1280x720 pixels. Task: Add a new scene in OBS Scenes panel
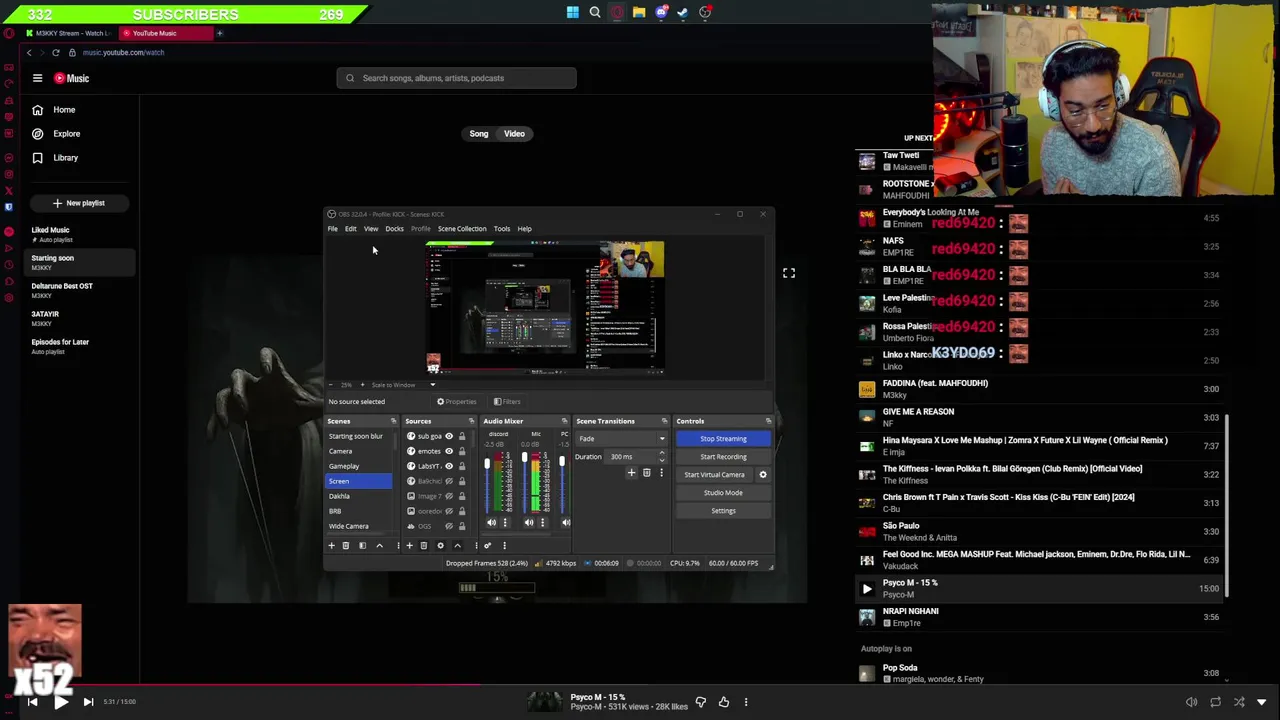click(332, 545)
